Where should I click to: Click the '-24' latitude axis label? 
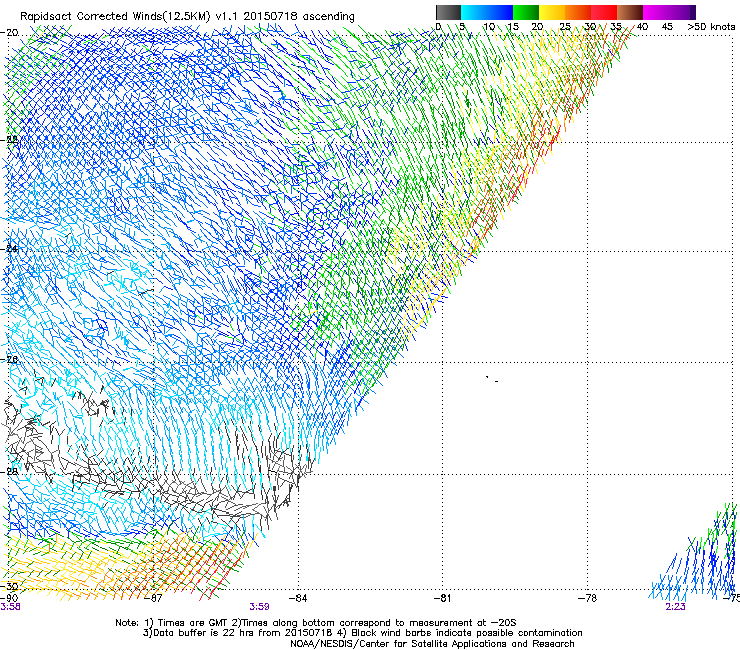point(10,248)
